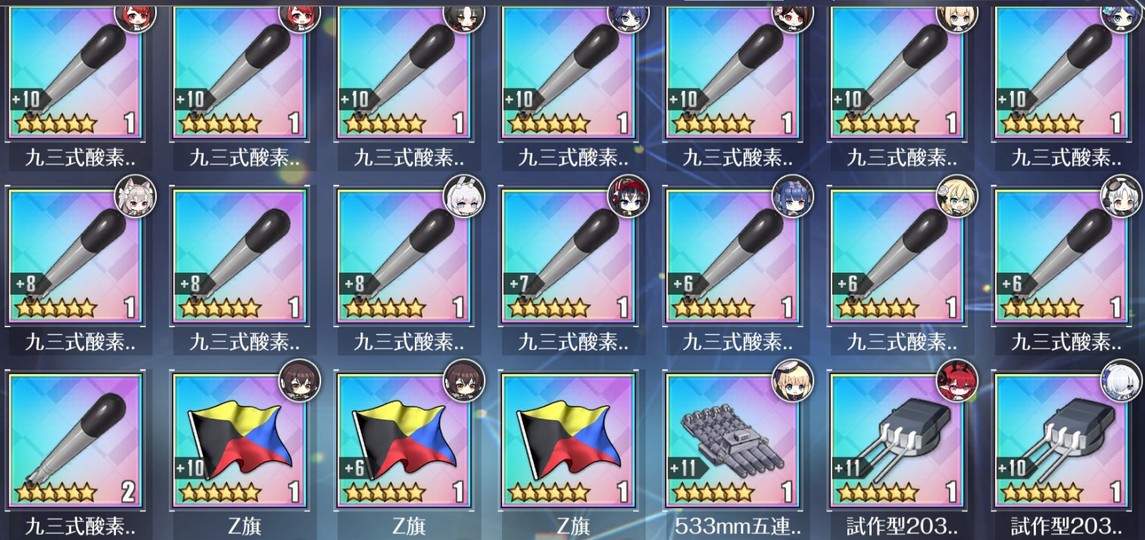Image resolution: width=1145 pixels, height=540 pixels.
Task: Select +8 torpedo with fox-eared avatar
Action: (76, 256)
